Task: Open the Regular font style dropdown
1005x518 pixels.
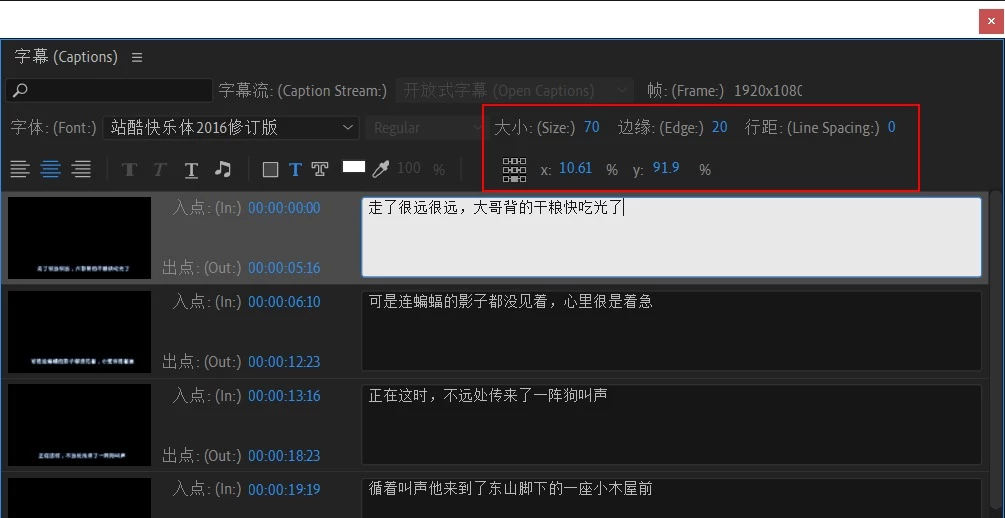Action: [x=426, y=128]
